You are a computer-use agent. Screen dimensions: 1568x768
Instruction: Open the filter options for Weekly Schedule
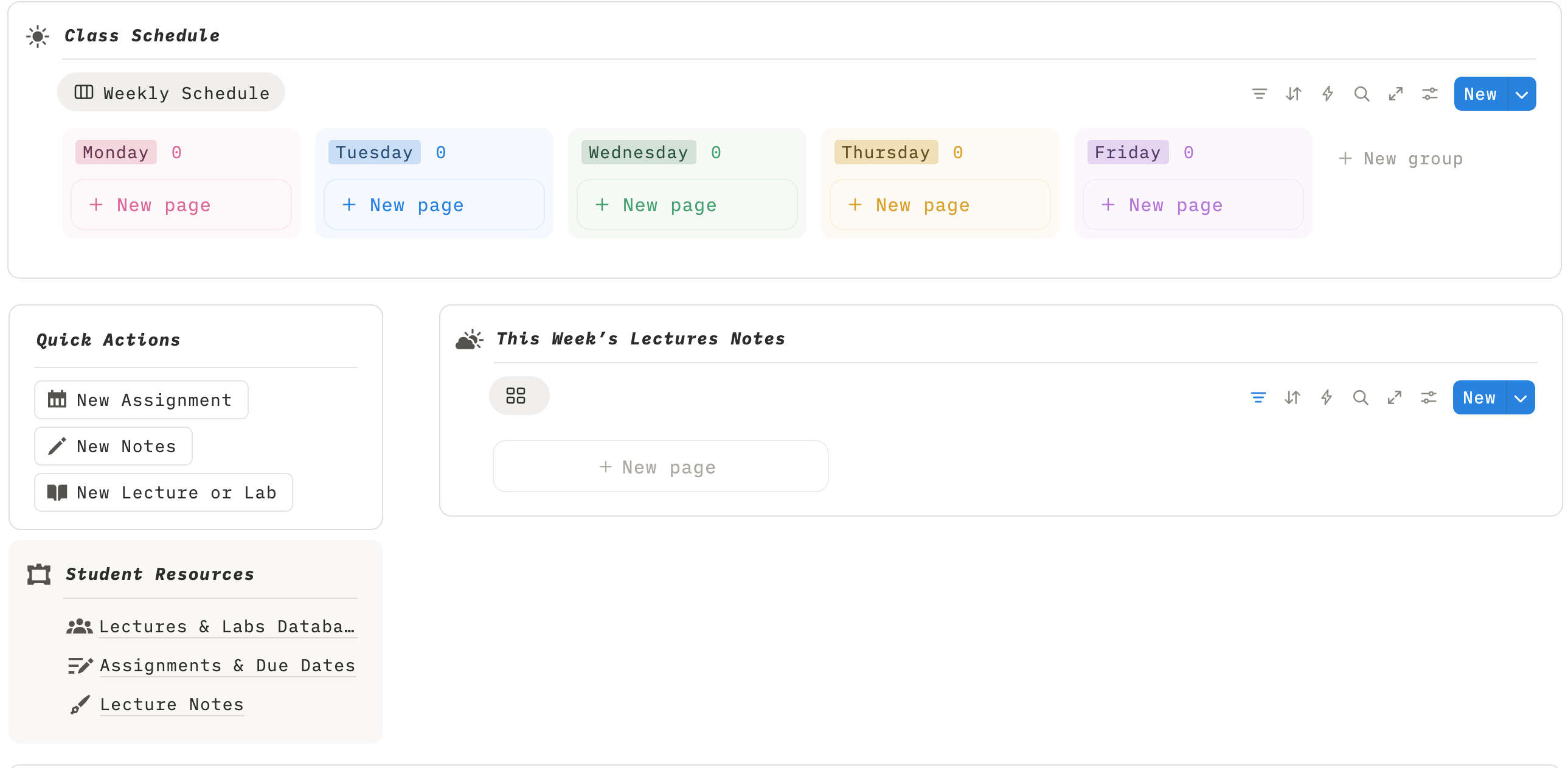pyautogui.click(x=1260, y=94)
